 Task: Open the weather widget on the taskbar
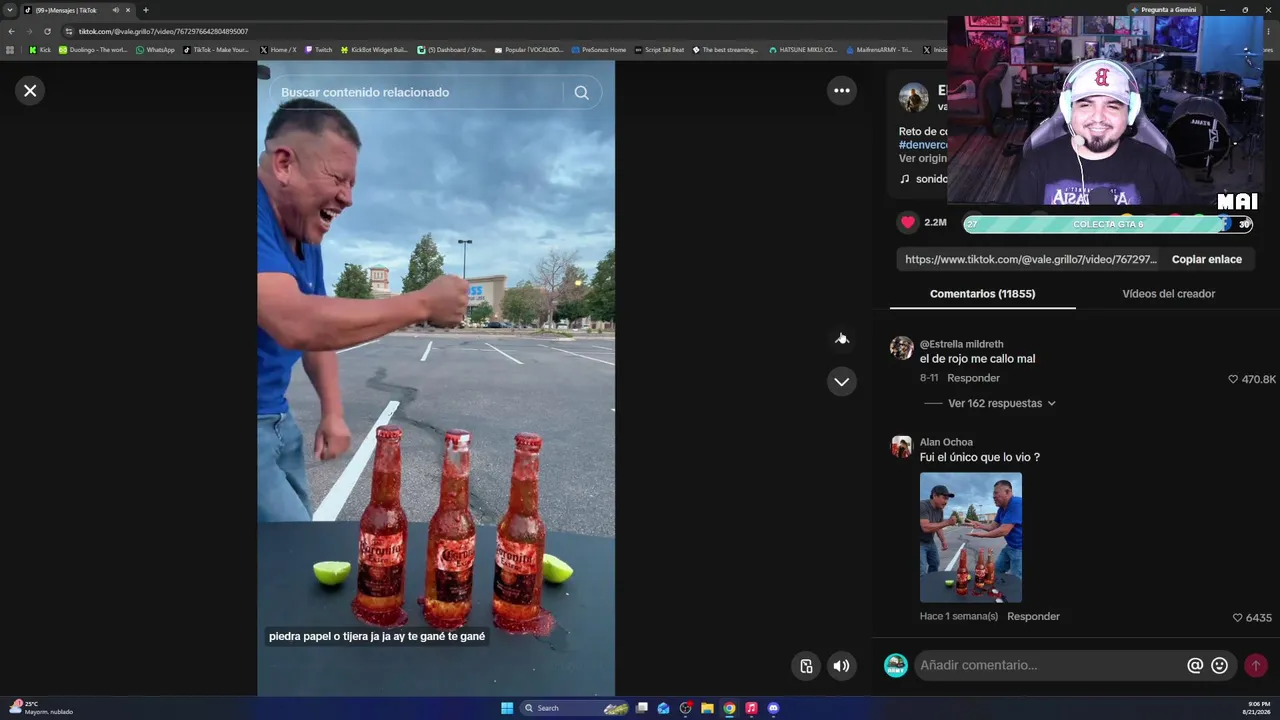tap(40, 708)
